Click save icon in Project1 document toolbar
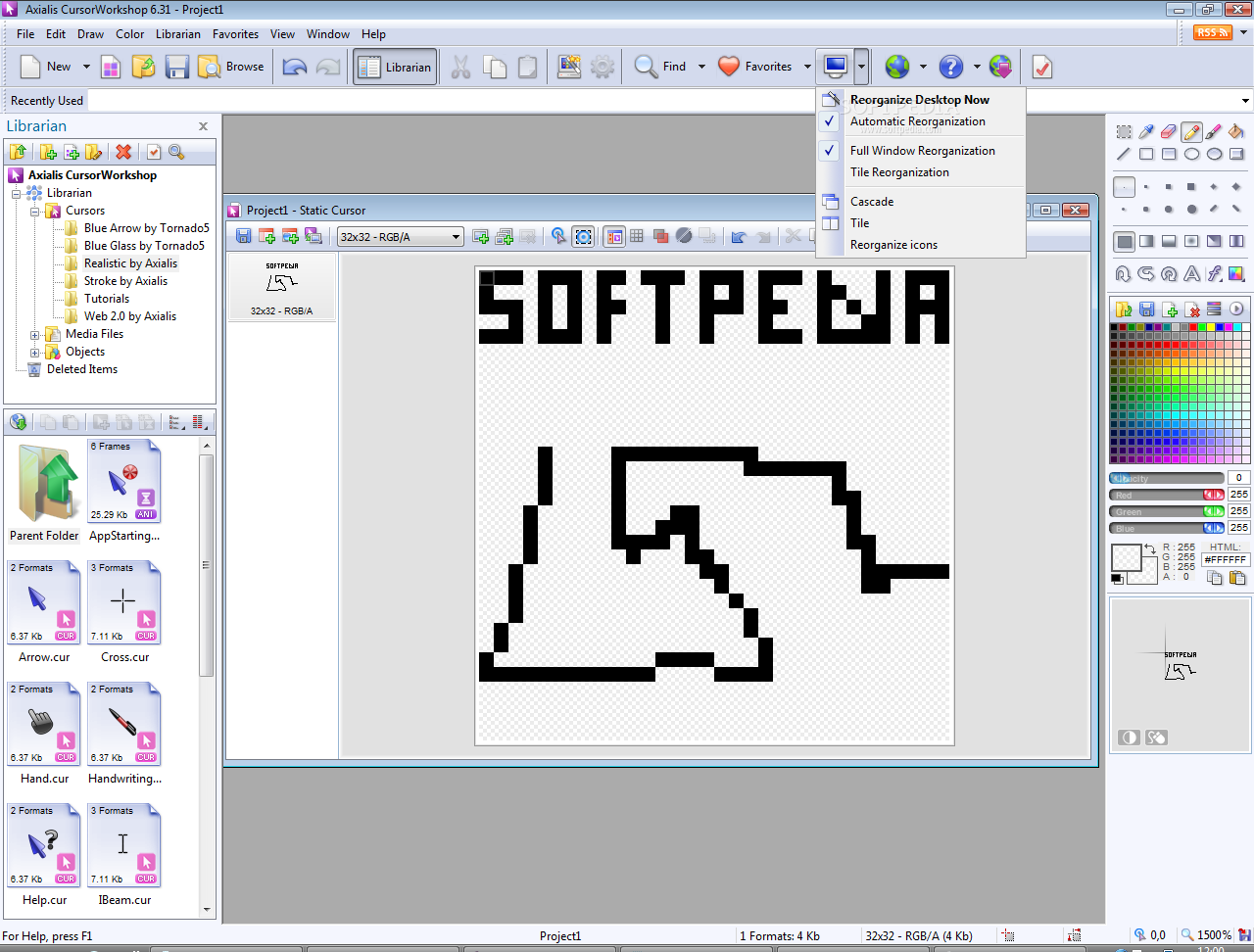Screen dimensions: 1254x952 click(244, 236)
